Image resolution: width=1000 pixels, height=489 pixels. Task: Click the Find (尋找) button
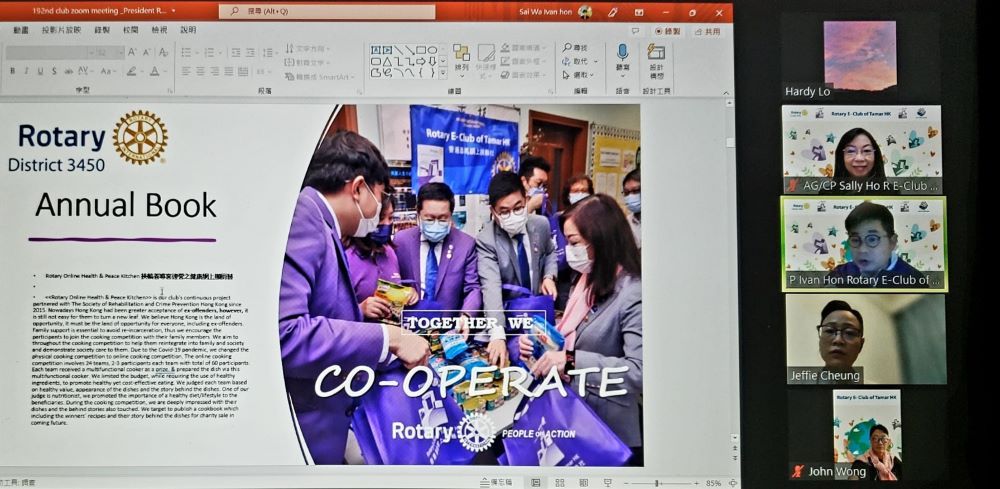pos(575,48)
